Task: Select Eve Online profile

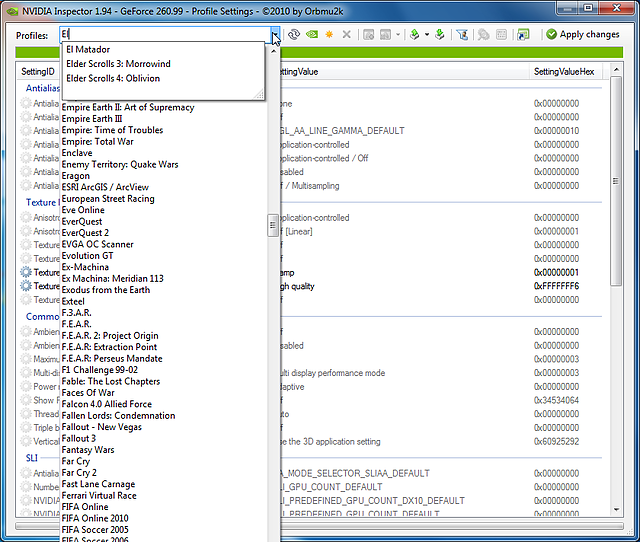Action: point(83,210)
